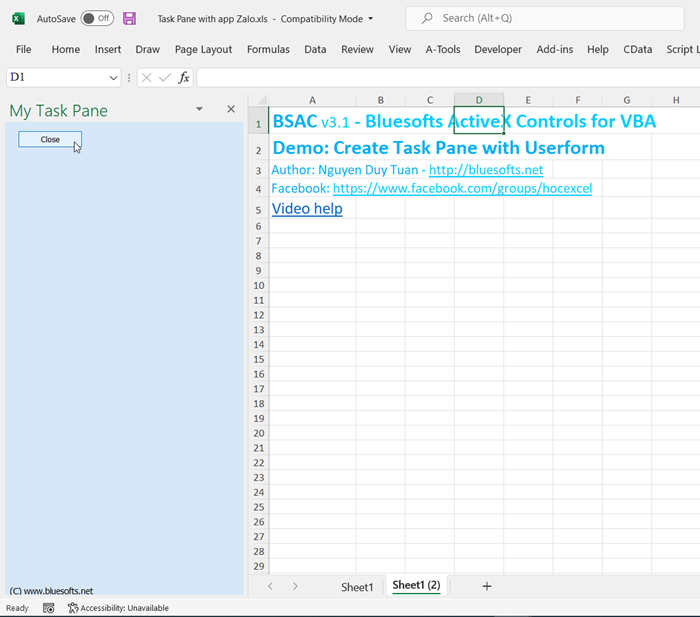Select row 10 header
The image size is (700, 617).
pos(258,286)
